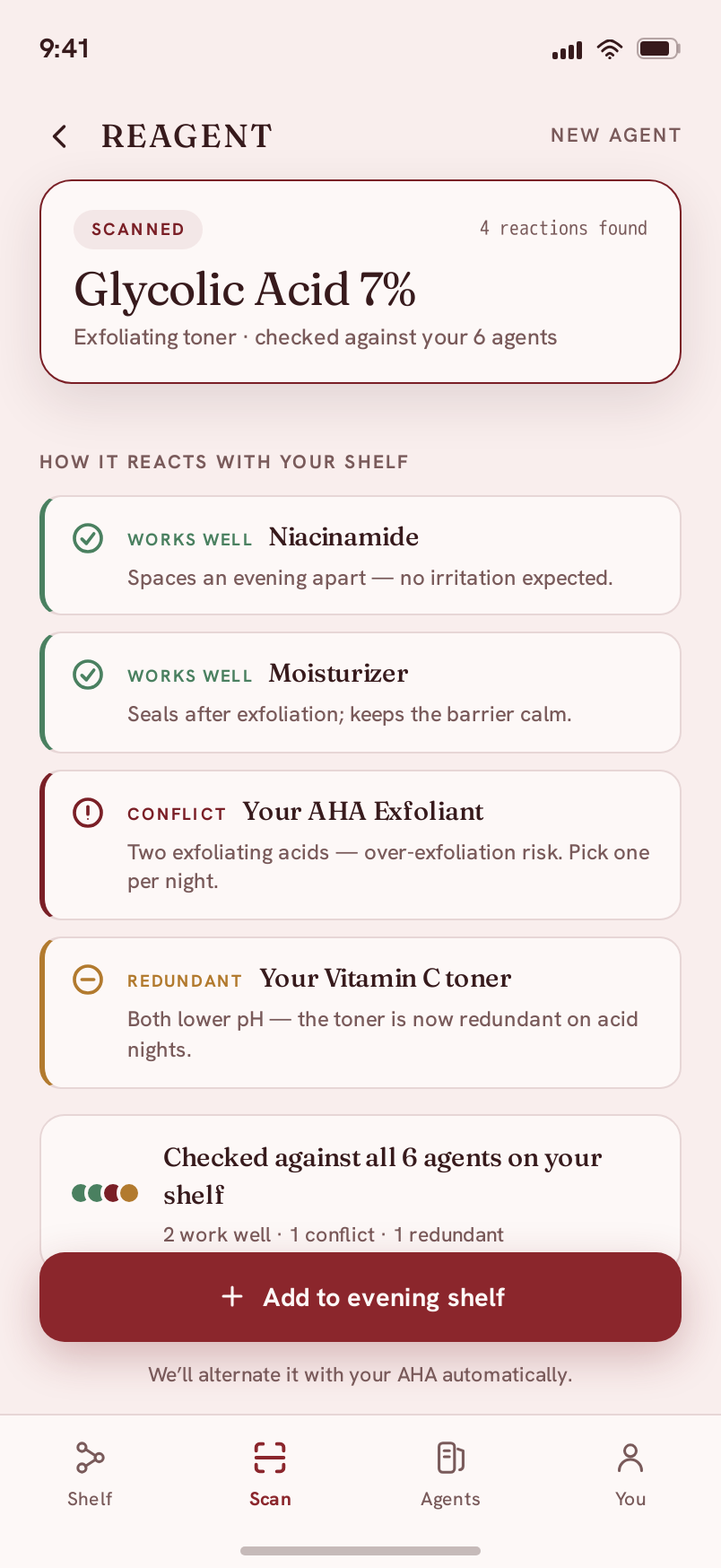The height and width of the screenshot is (1568, 721).
Task: Open the Your AHA Exfoliant conflict card
Action: (x=360, y=845)
